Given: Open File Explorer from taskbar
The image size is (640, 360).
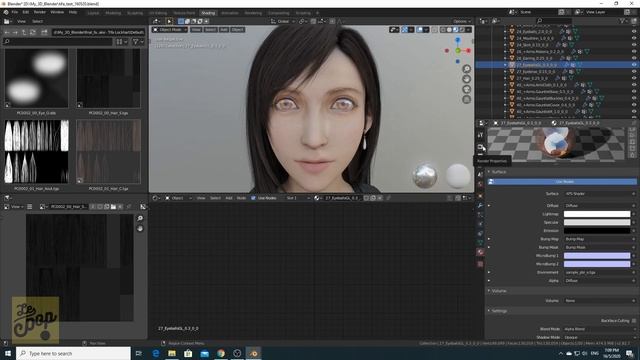Looking at the screenshot, I should pos(172,353).
